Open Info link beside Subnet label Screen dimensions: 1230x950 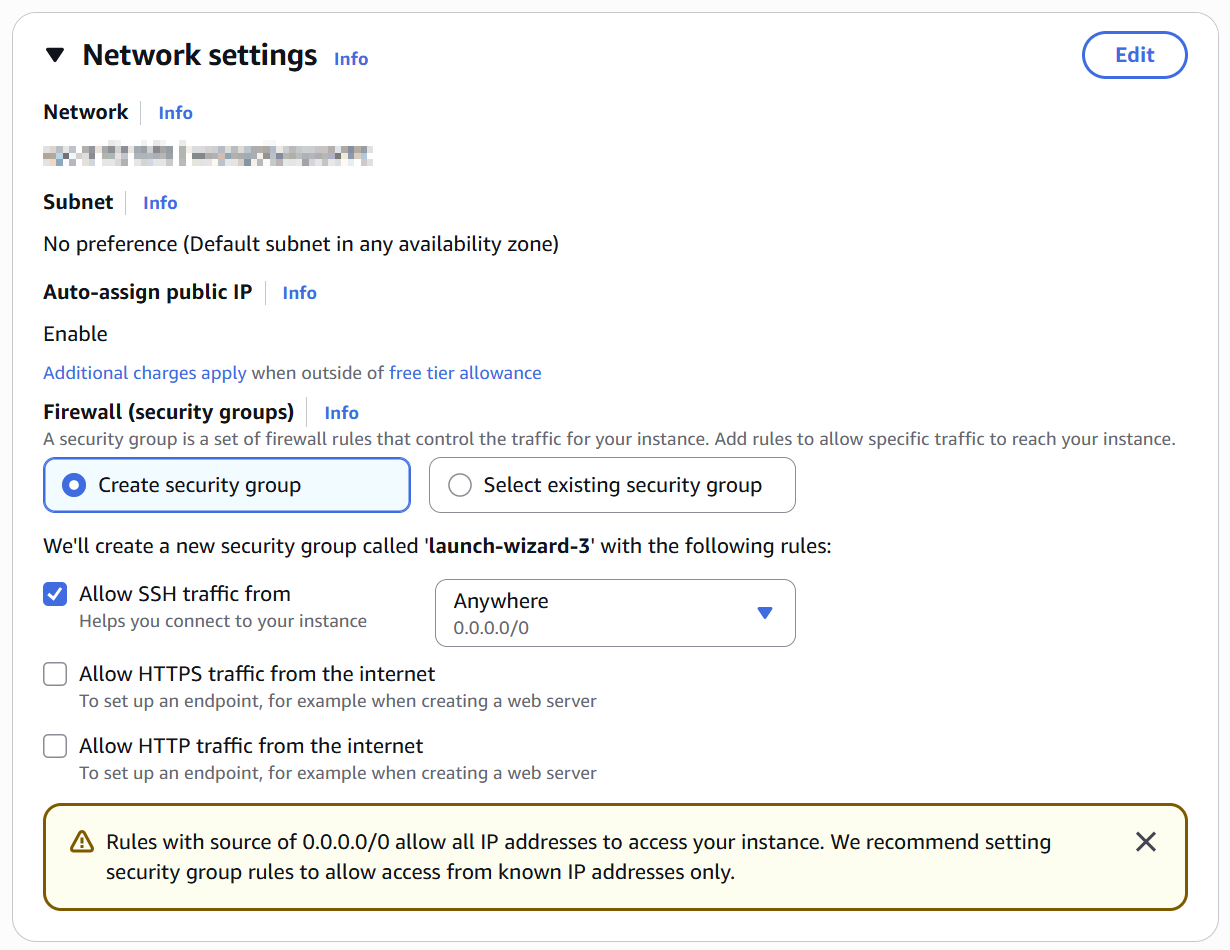point(160,203)
